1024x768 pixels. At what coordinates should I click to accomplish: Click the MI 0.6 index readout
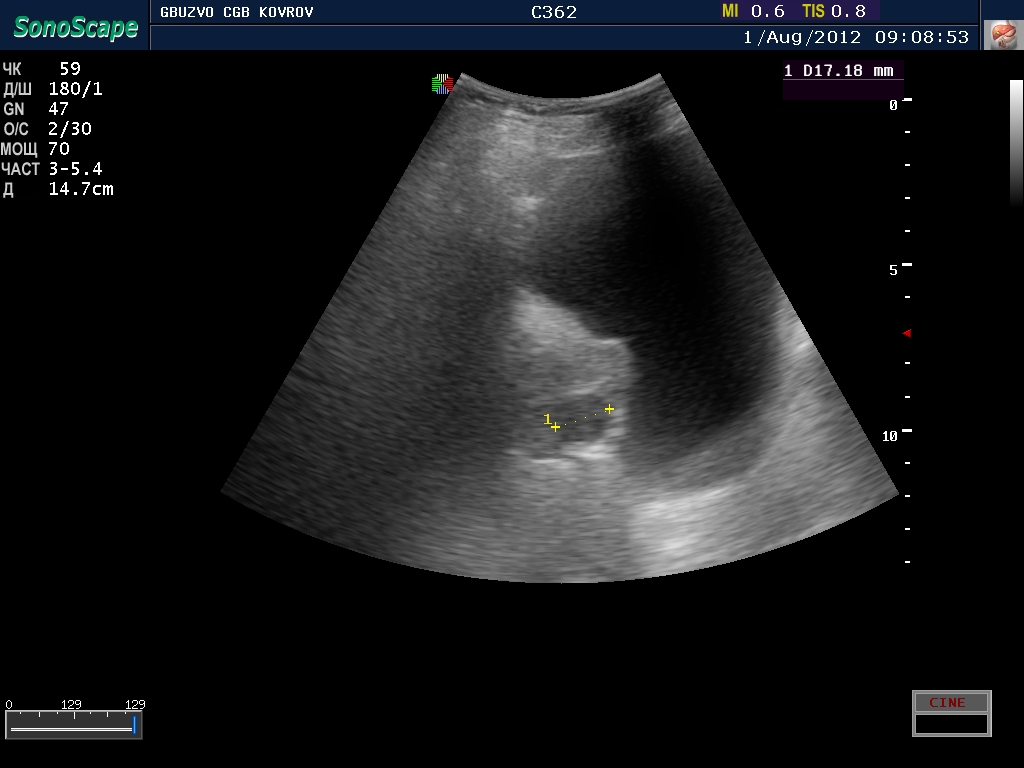(753, 11)
